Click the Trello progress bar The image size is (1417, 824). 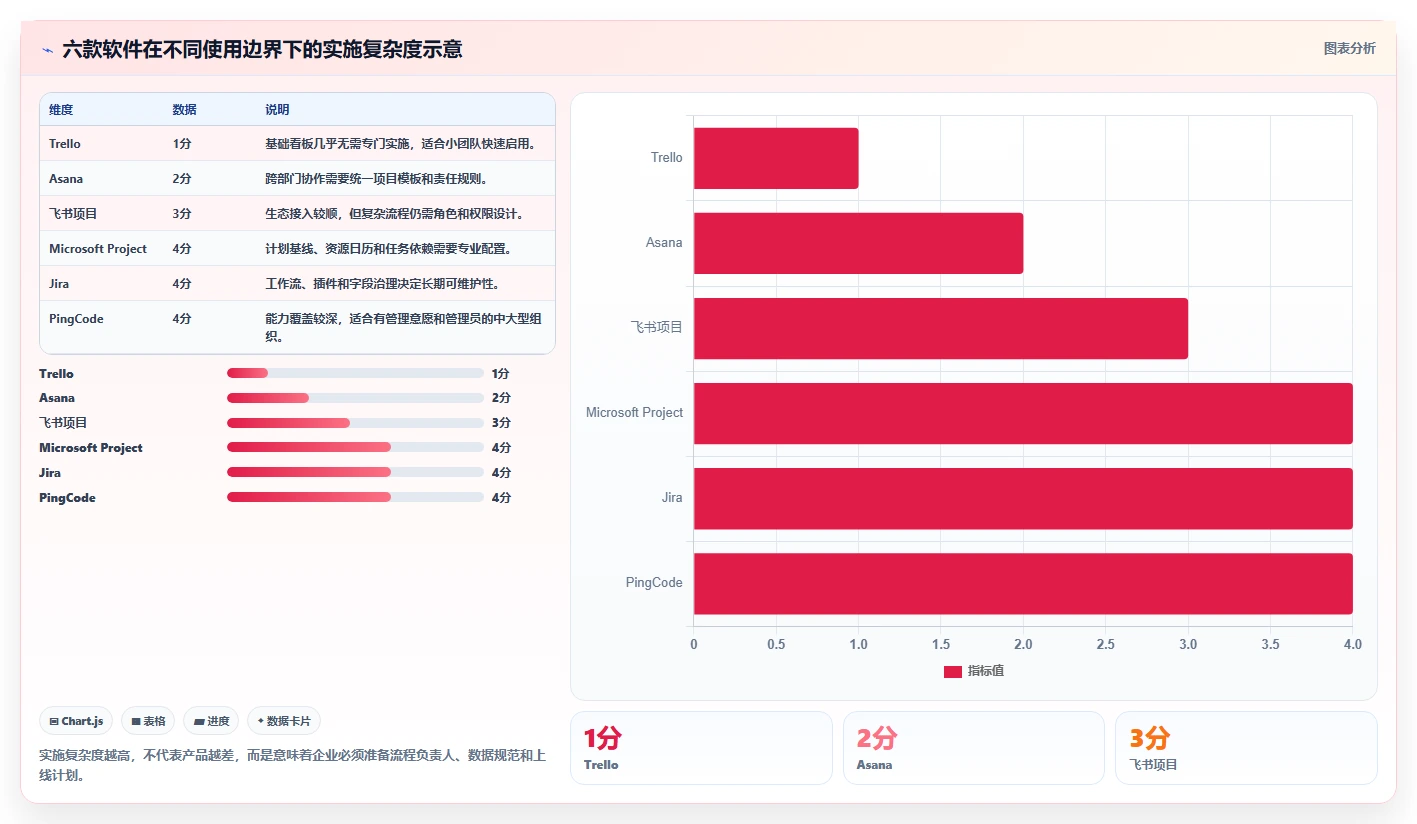click(355, 373)
